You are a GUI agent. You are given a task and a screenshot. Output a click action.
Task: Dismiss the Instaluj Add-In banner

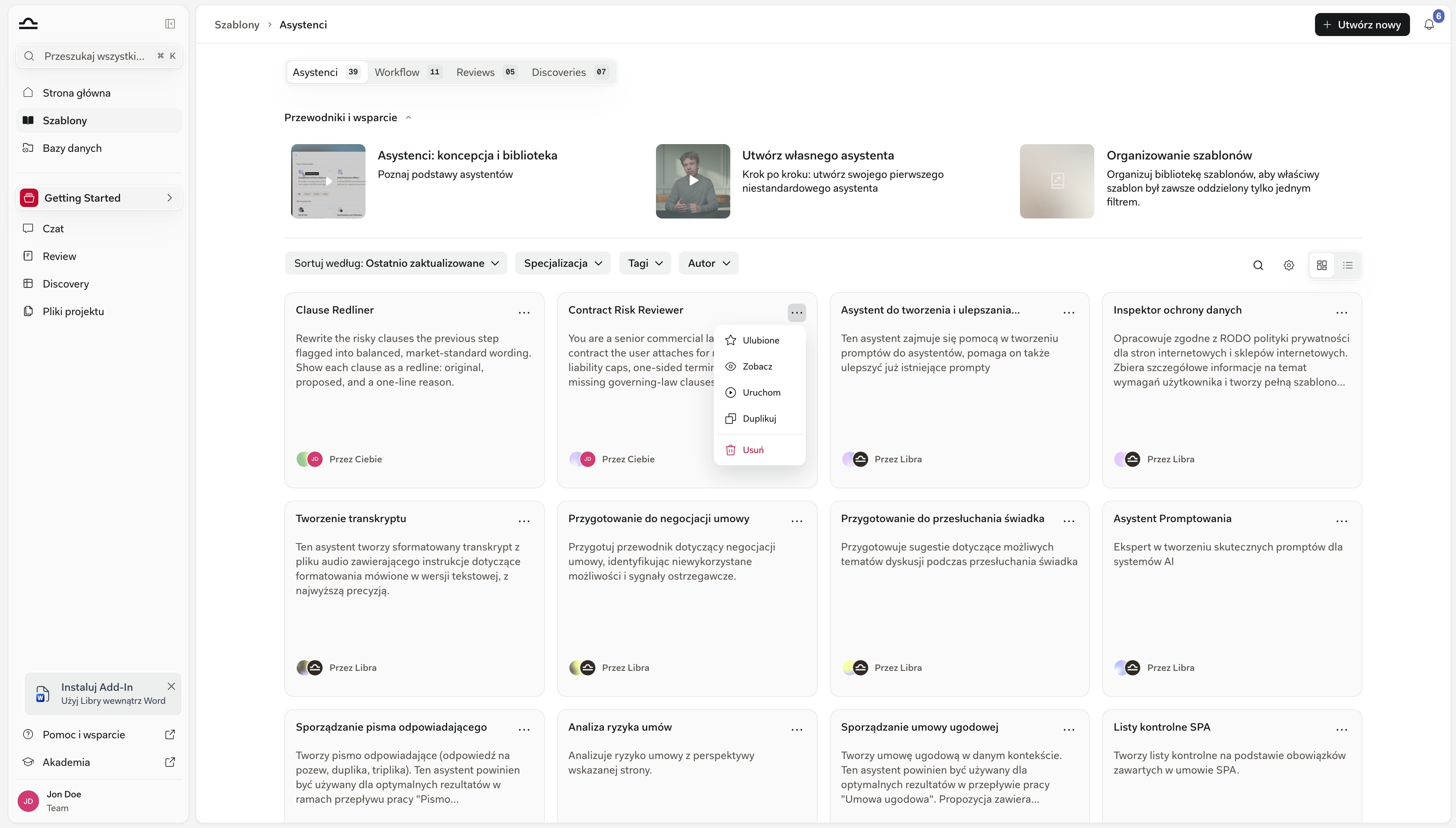(x=171, y=687)
